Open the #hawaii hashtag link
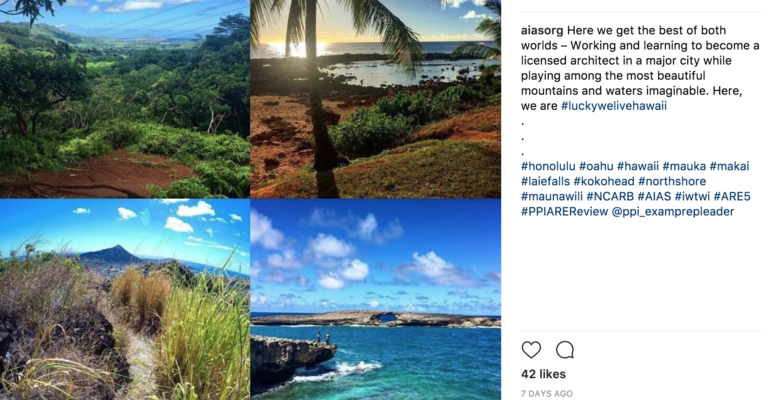The height and width of the screenshot is (400, 782). 638,166
